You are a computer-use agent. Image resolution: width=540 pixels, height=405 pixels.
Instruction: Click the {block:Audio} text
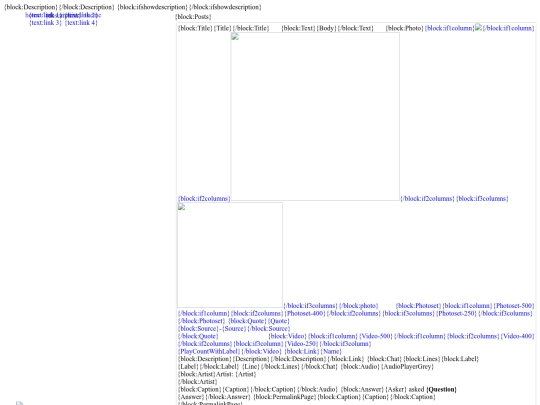[x=360, y=366]
